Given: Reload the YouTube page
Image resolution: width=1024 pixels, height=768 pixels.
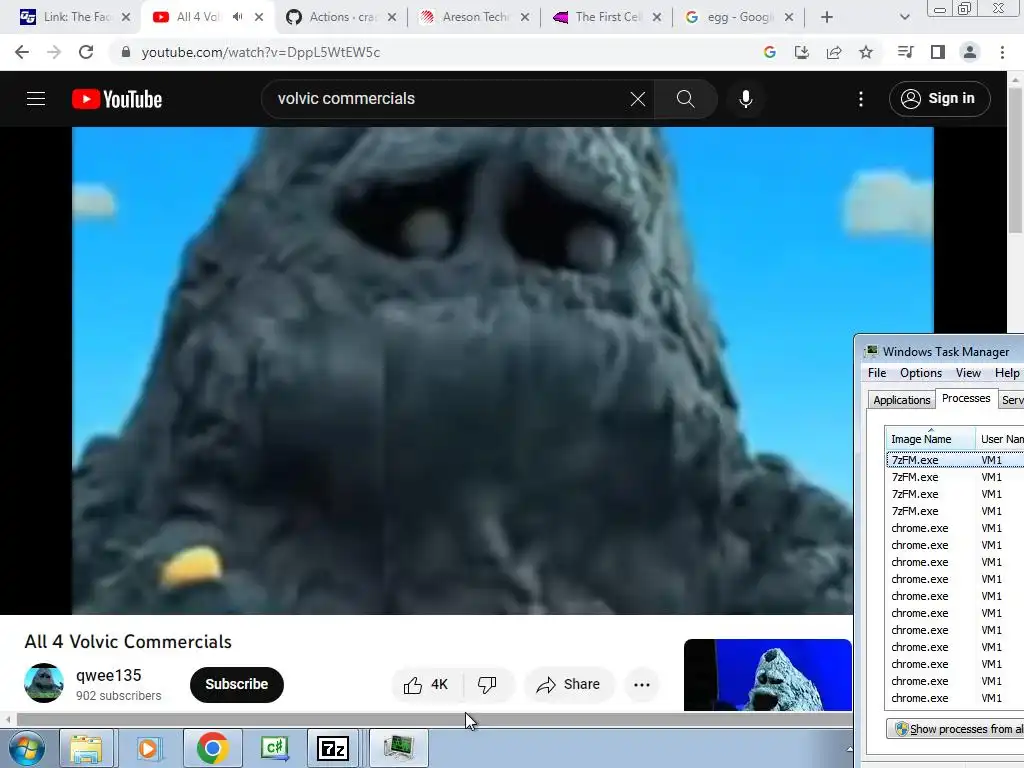Looking at the screenshot, I should click(x=86, y=52).
